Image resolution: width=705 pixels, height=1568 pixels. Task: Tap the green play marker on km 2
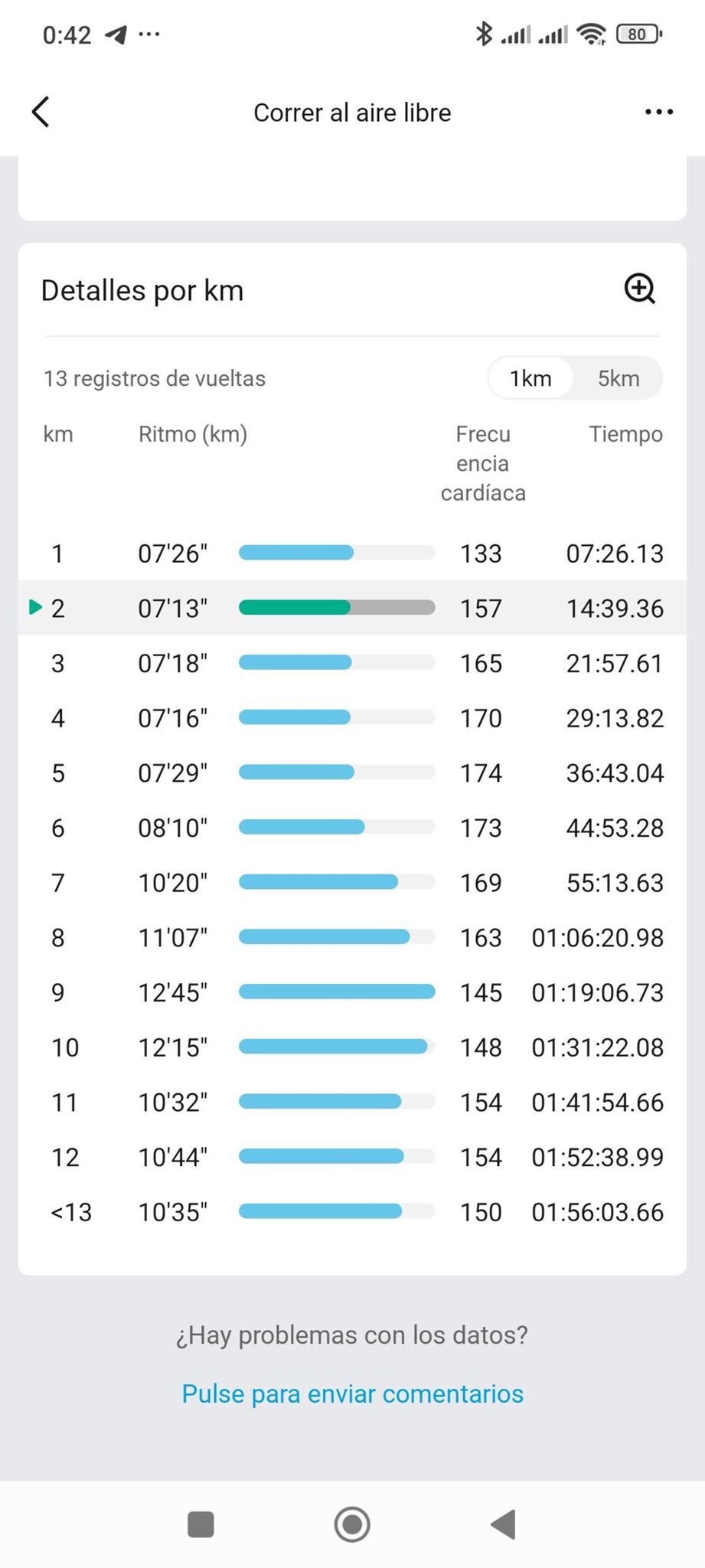pos(34,607)
